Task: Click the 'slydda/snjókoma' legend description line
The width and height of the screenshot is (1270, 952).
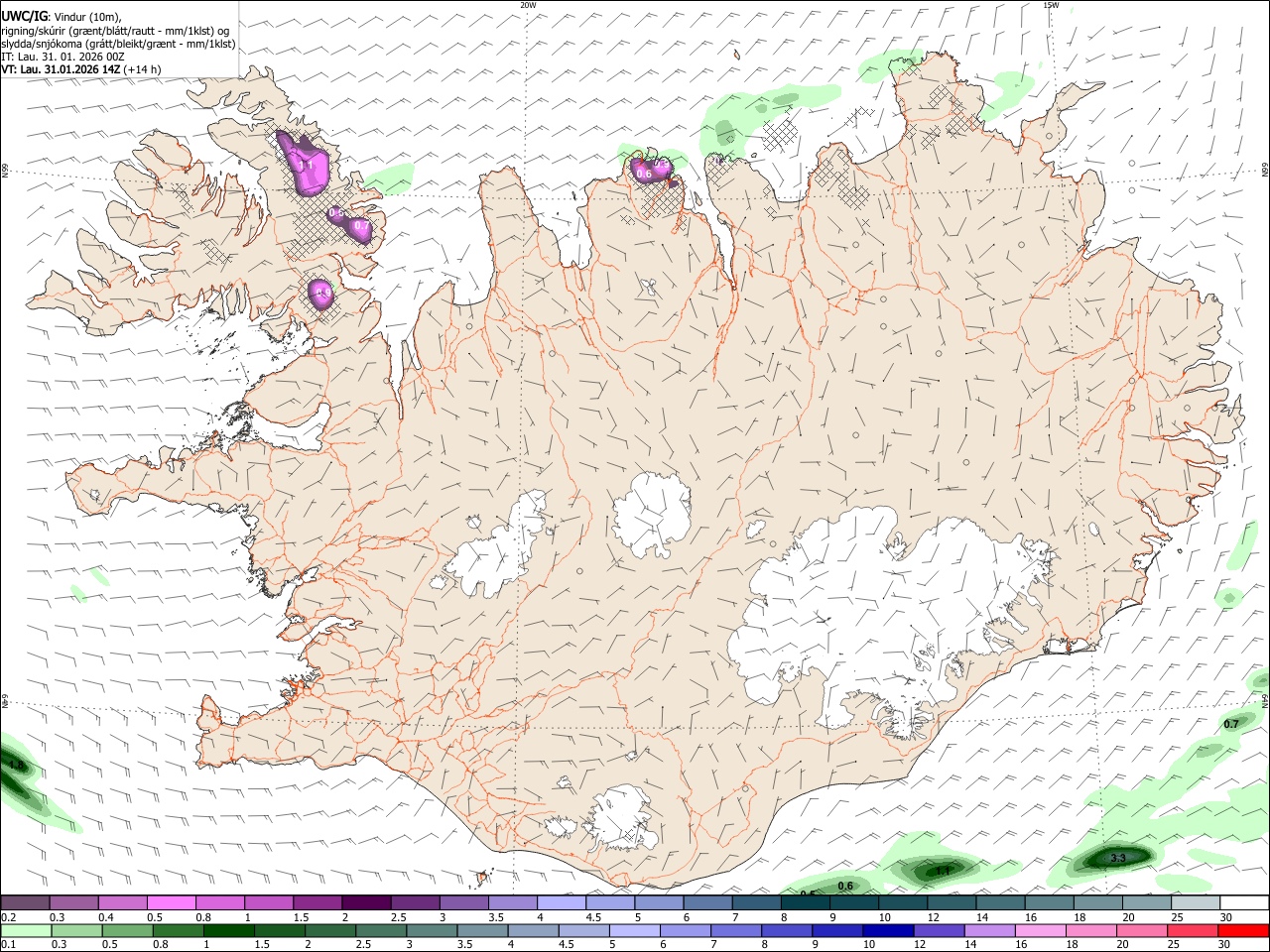Action: click(x=118, y=44)
